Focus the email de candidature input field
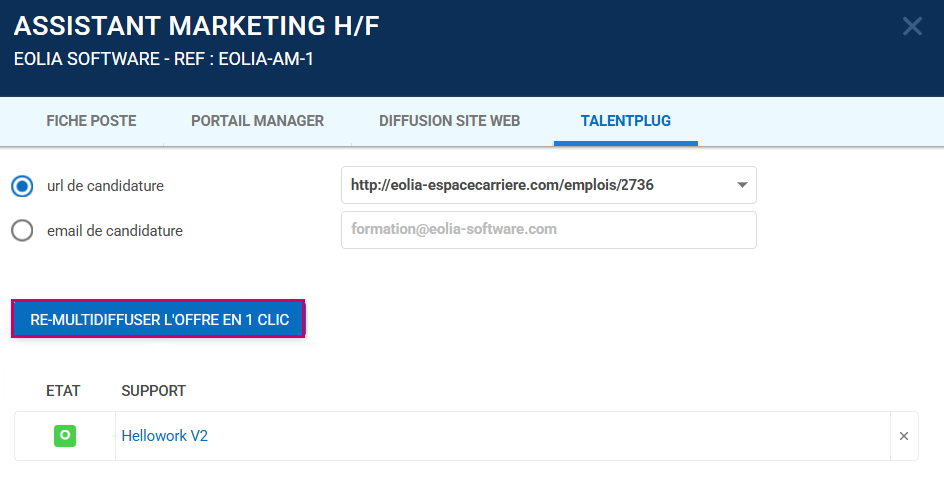Screen dimensions: 944x486 548,230
